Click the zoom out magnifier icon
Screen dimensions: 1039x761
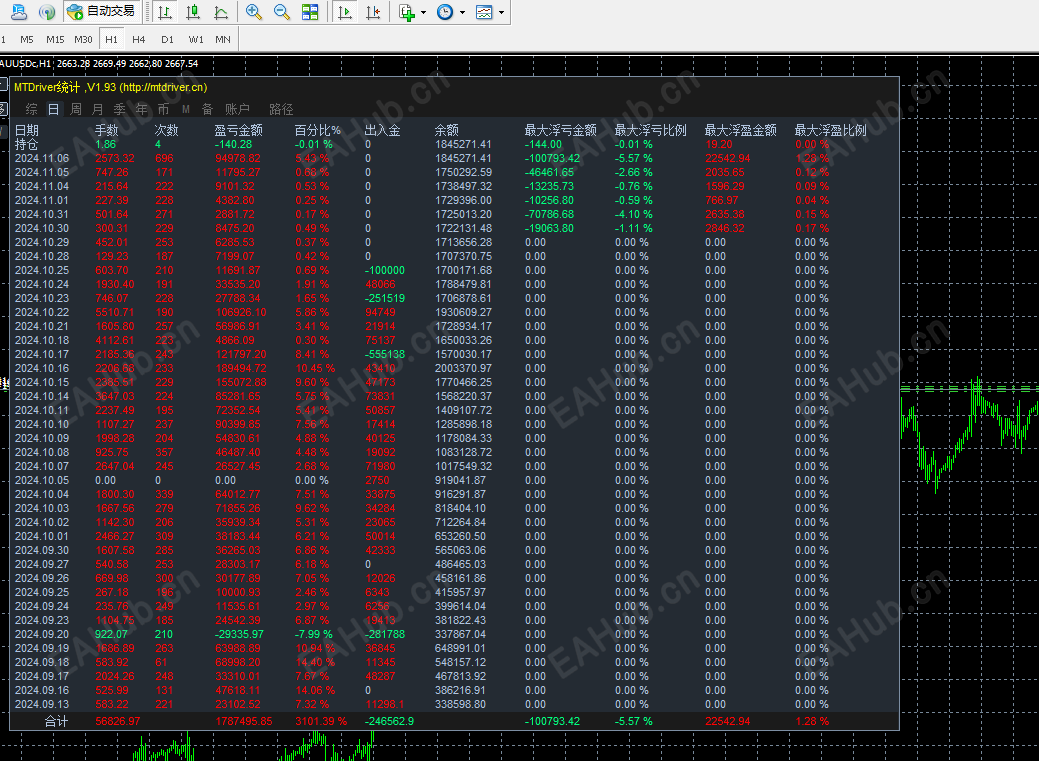(282, 12)
